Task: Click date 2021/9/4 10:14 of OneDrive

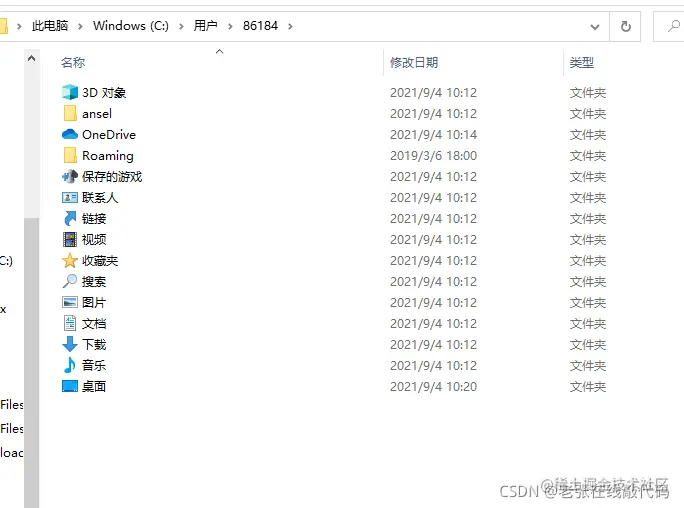Action: click(x=433, y=134)
